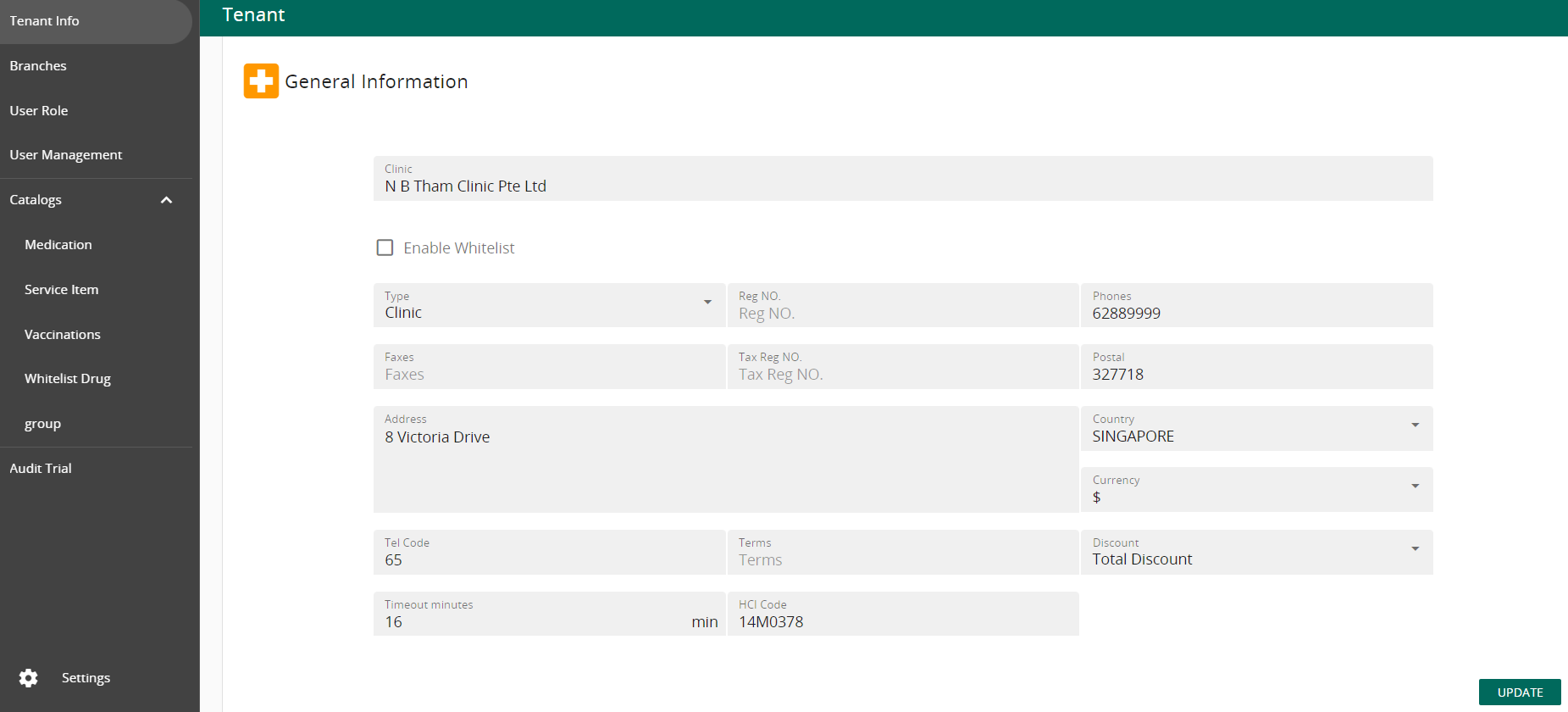Click the Faxes input field

pos(549,366)
